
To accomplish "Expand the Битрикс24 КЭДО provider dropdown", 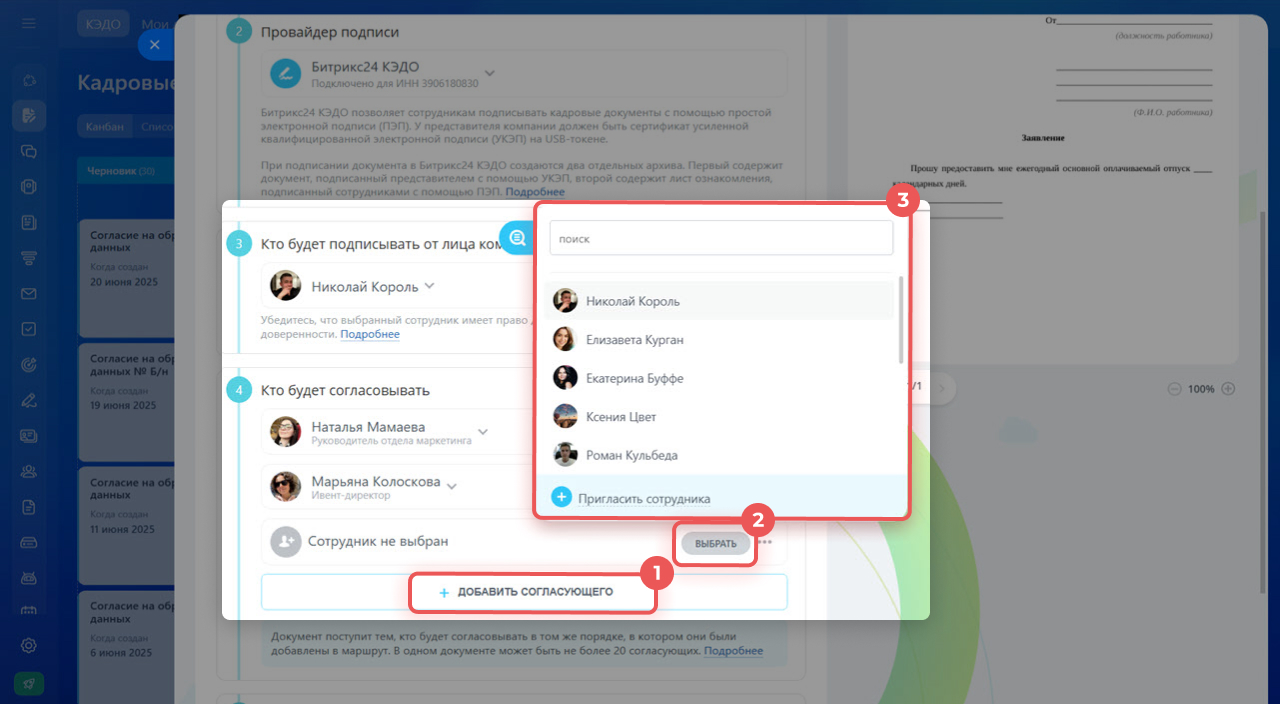I will (x=490, y=73).
